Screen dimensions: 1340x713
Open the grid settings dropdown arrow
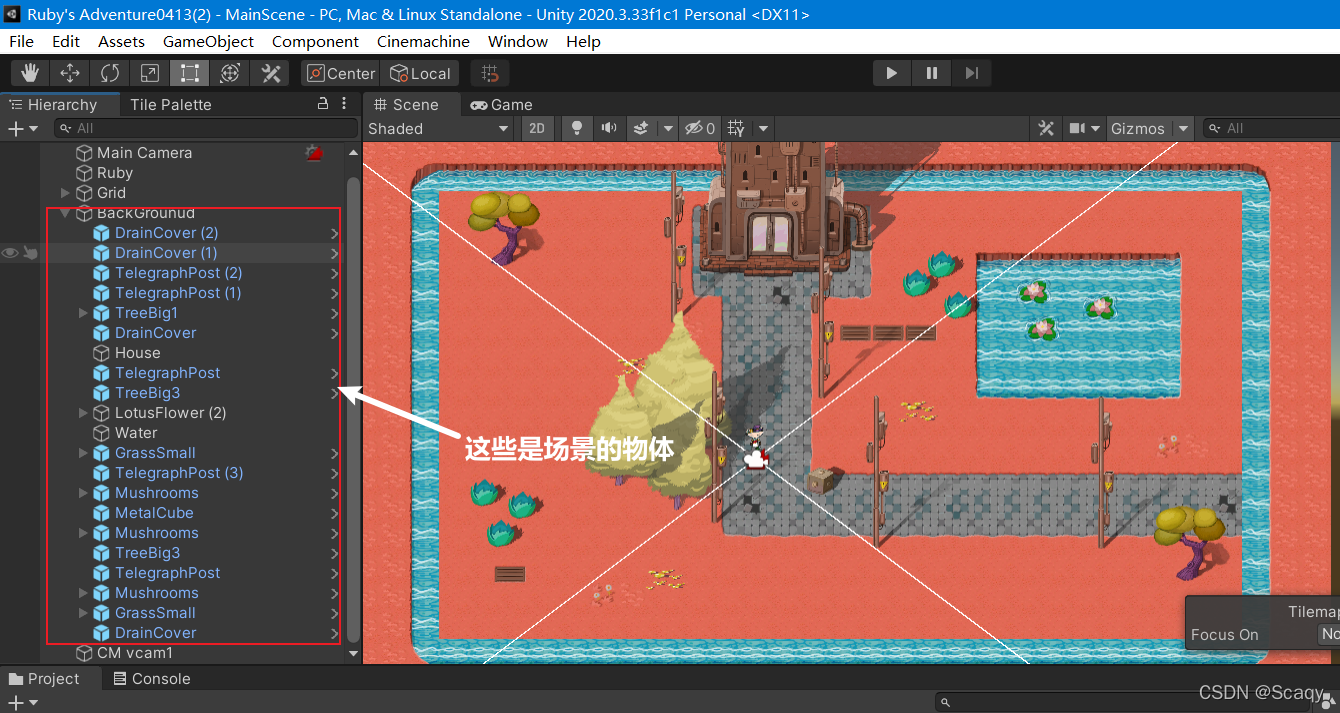(763, 128)
